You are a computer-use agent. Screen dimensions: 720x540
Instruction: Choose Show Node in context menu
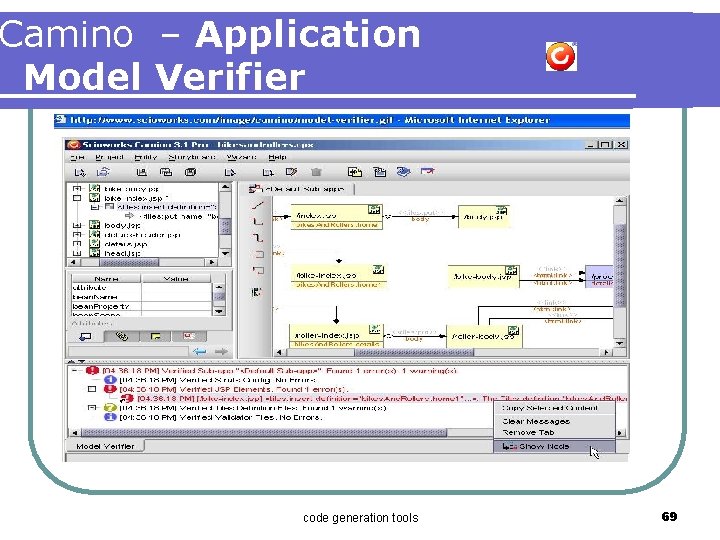[x=554, y=446]
